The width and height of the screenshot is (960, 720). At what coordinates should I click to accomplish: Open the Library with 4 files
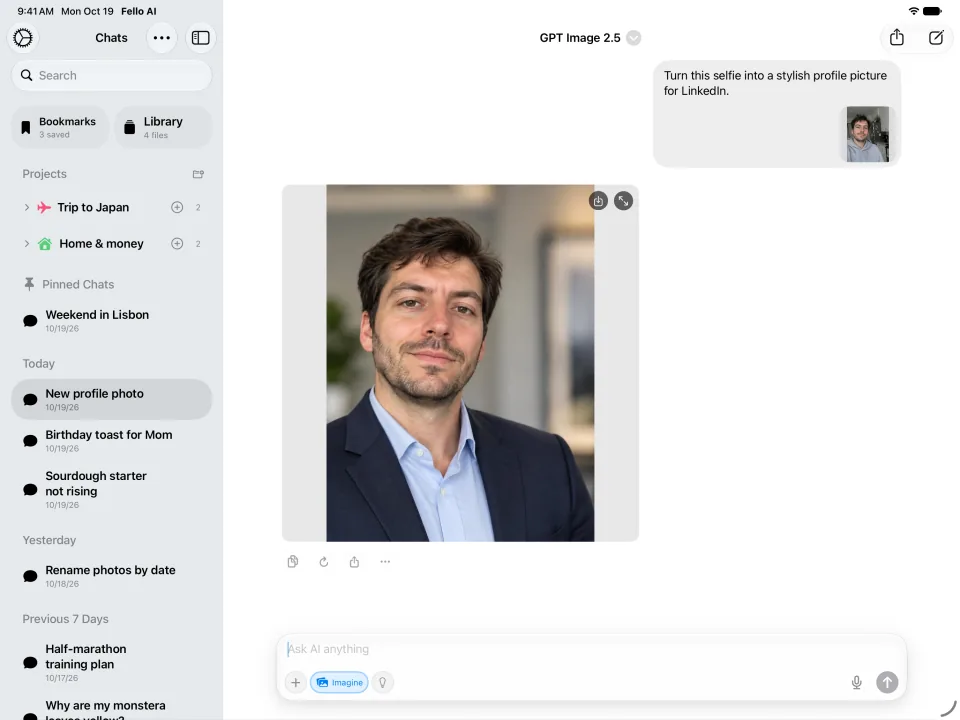163,127
